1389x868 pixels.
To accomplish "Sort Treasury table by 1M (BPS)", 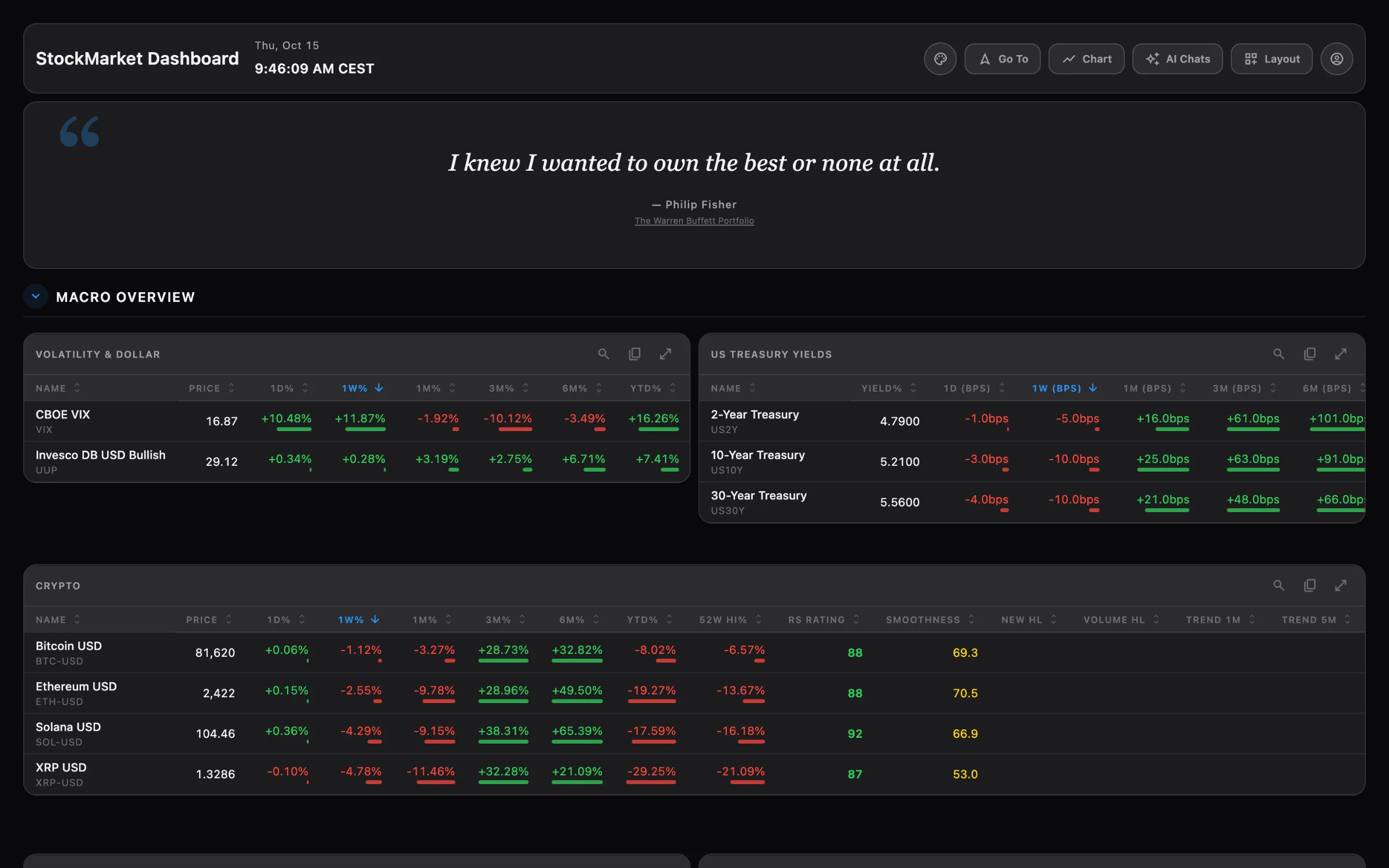I will point(1155,388).
